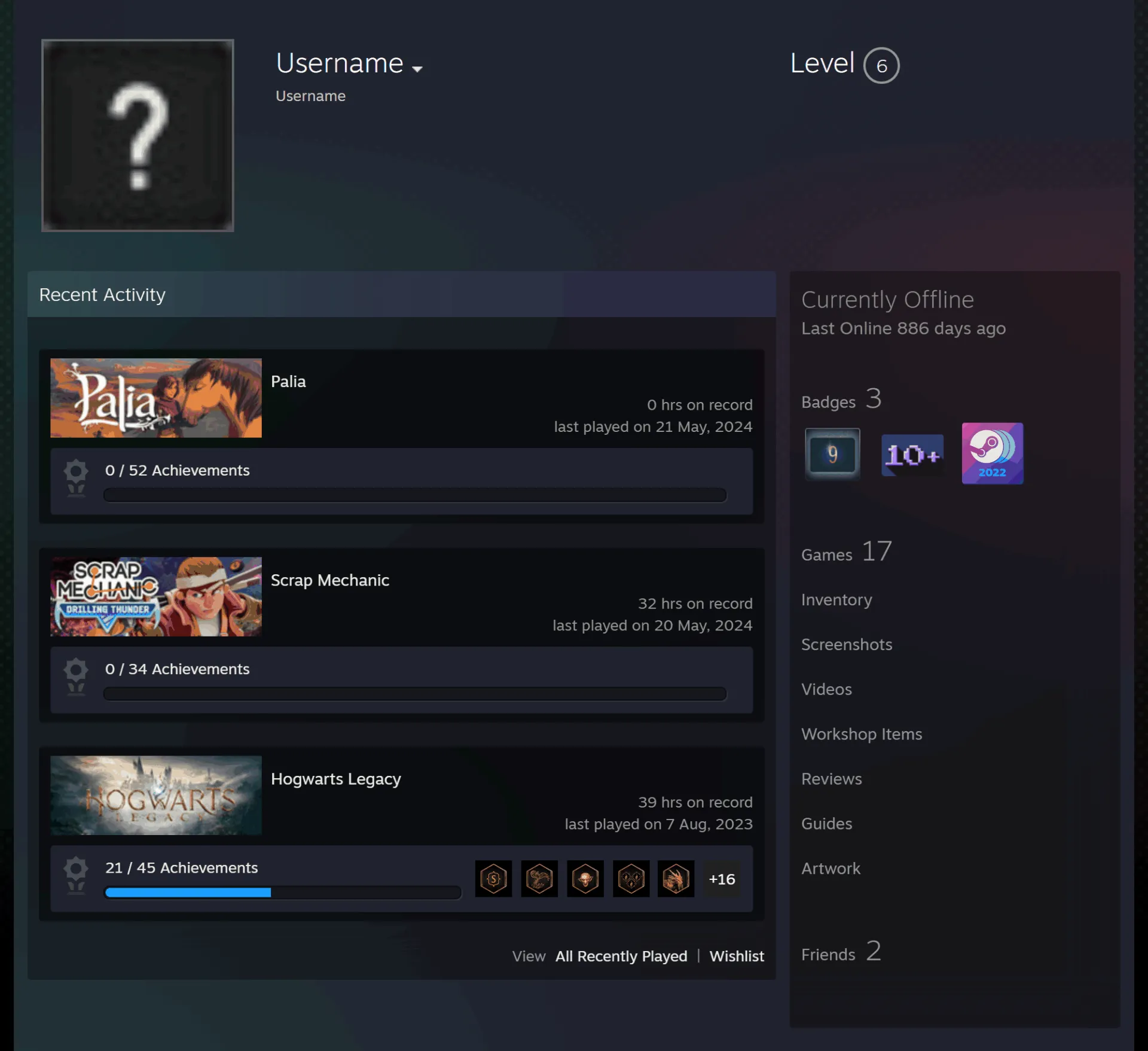Open All Recently Played link
1148x1051 pixels.
621,956
